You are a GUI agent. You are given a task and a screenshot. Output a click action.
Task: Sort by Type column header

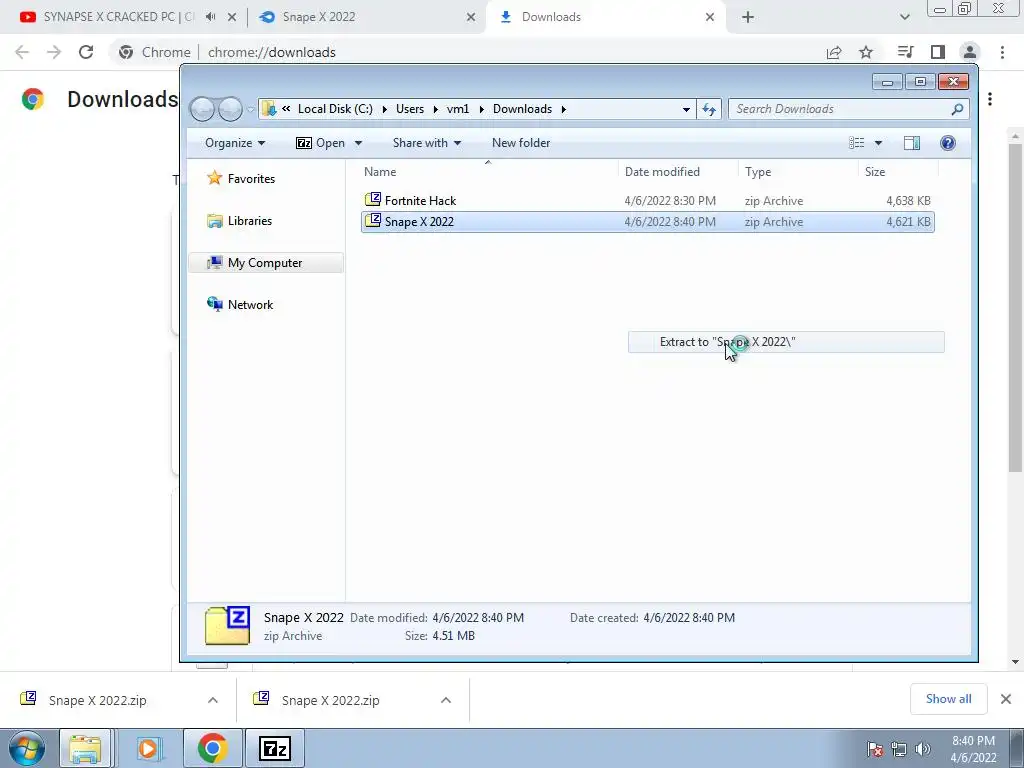[x=798, y=172]
